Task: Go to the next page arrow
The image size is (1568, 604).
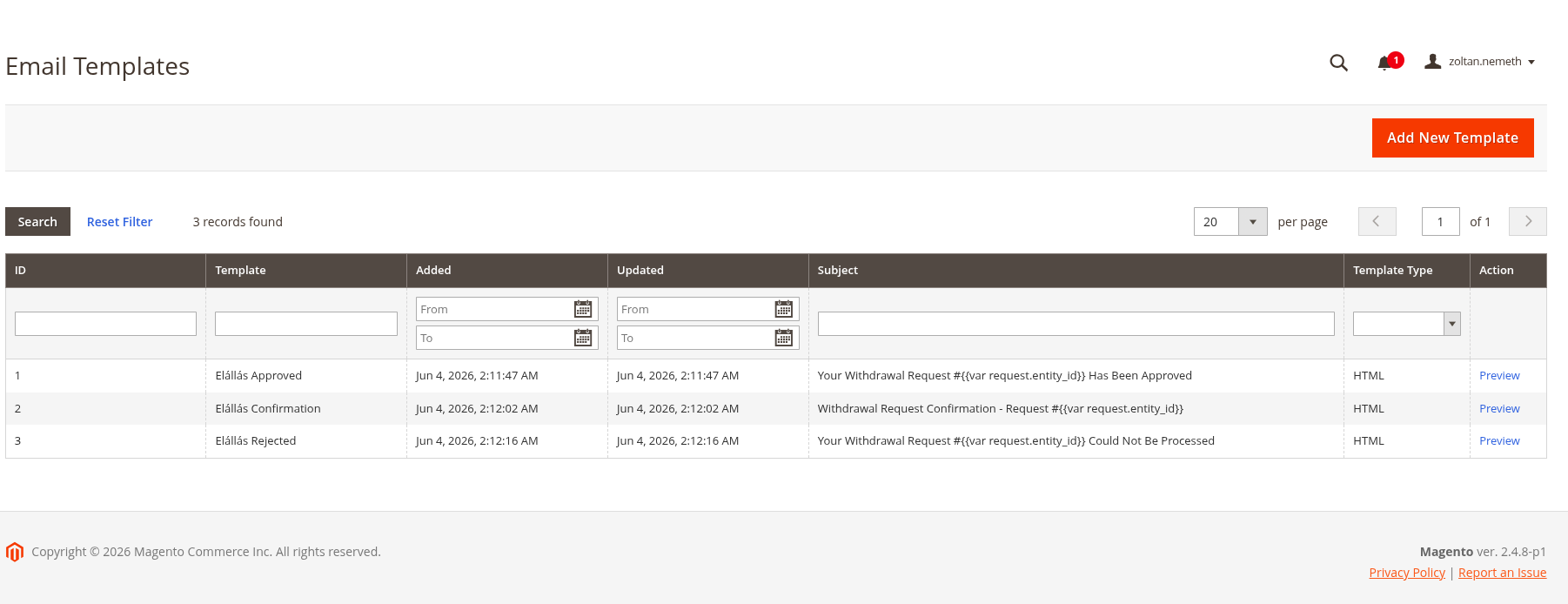Action: (1527, 221)
